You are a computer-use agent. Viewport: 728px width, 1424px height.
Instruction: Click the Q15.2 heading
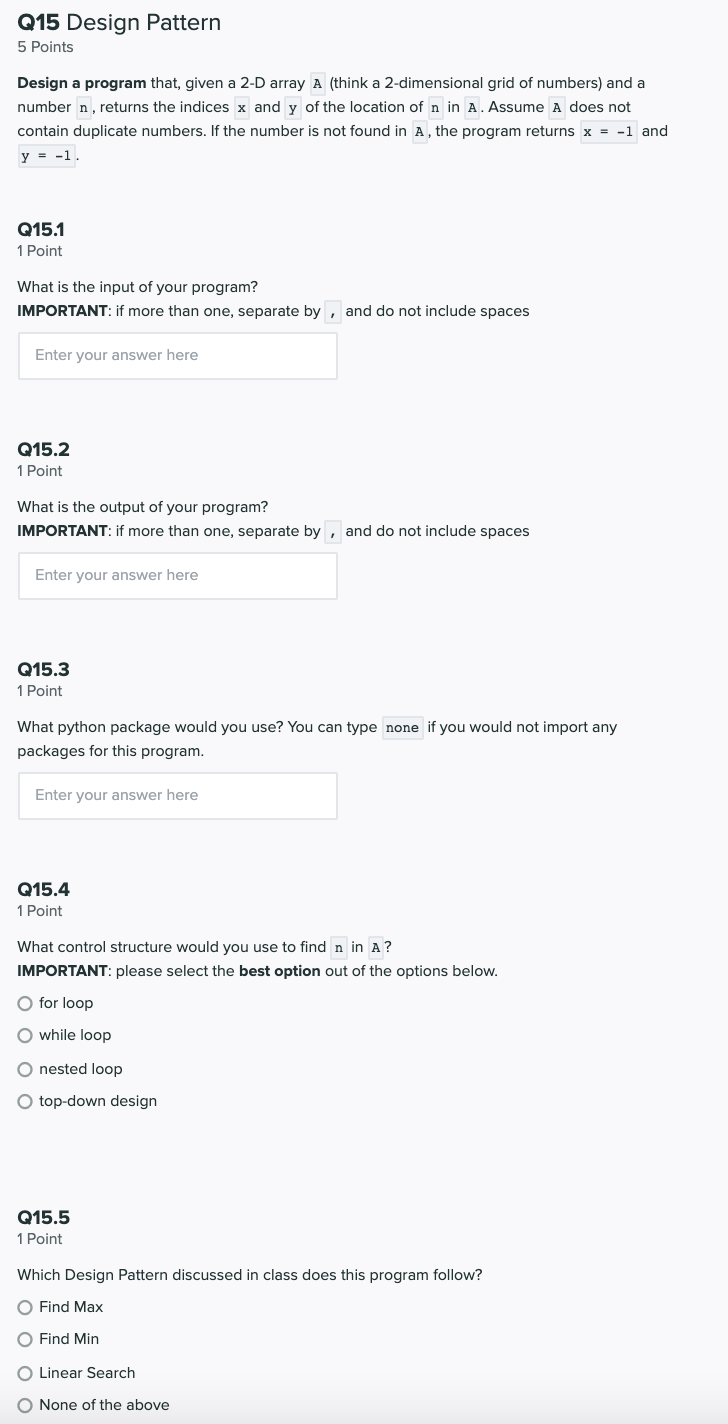[43, 449]
